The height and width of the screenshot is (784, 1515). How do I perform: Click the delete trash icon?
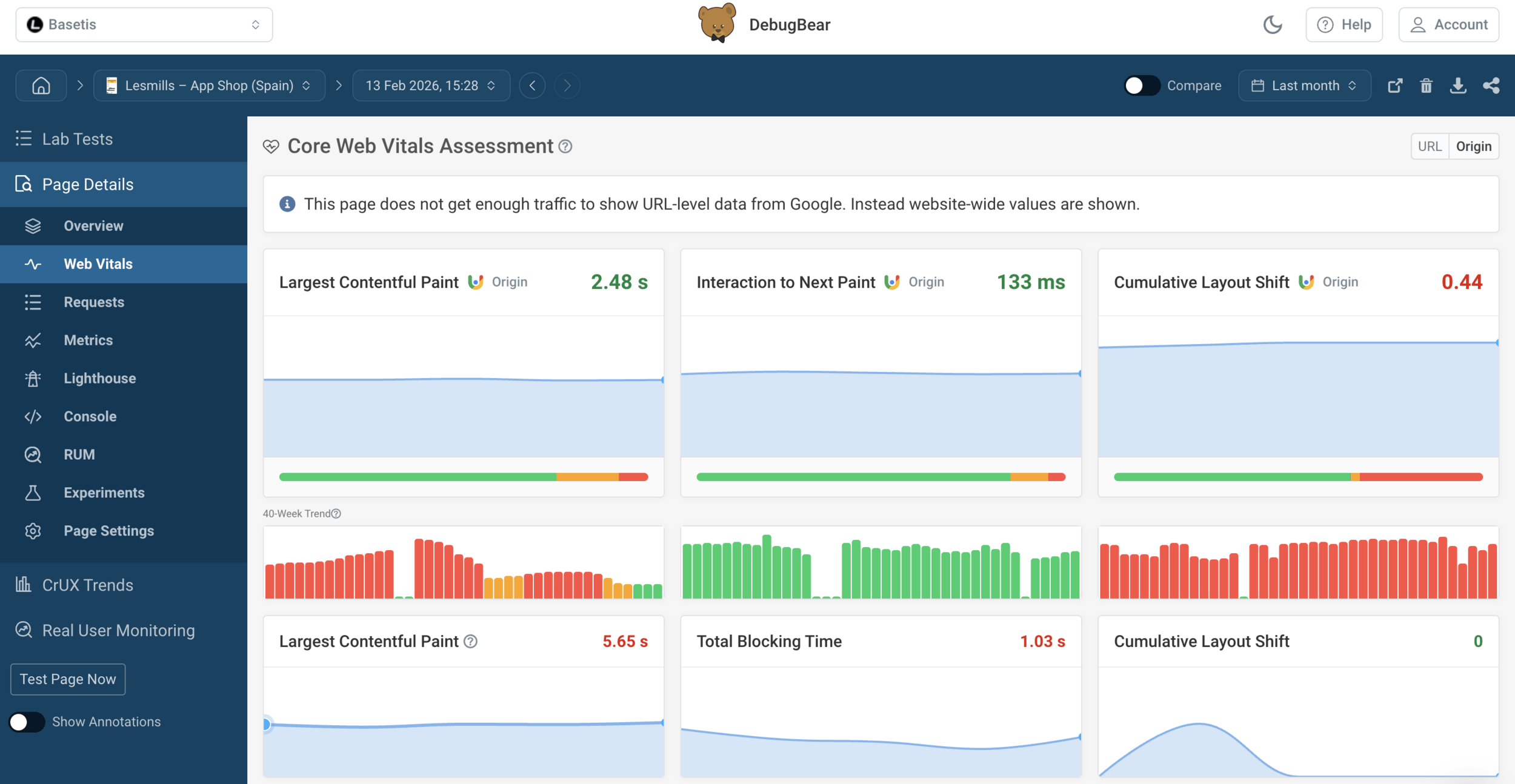tap(1426, 85)
